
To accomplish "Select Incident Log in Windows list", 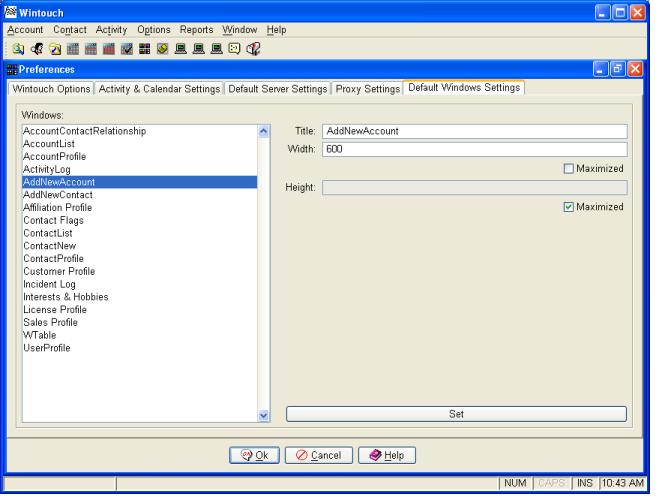I will tap(139, 284).
